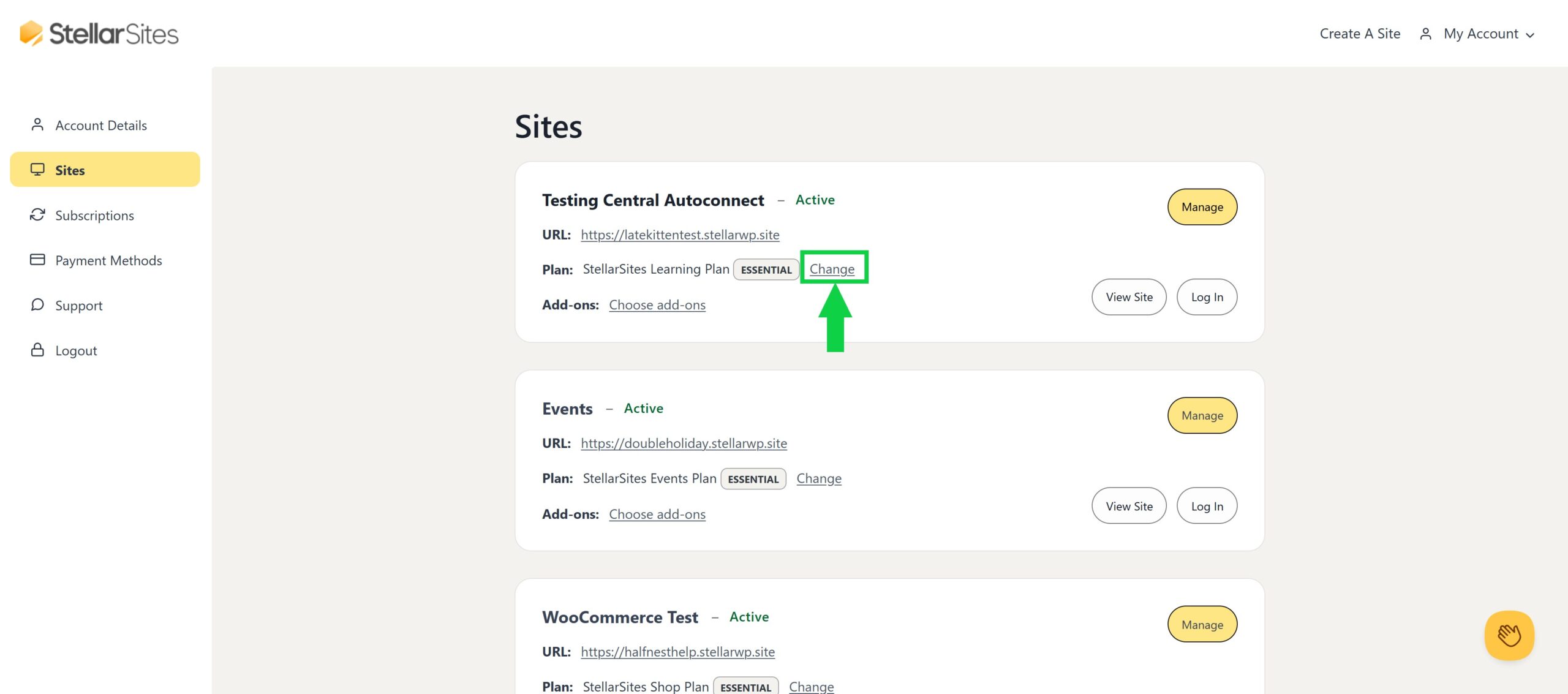Click Manage for Testing Central Autoconnect
This screenshot has height=694, width=1568.
1201,207
